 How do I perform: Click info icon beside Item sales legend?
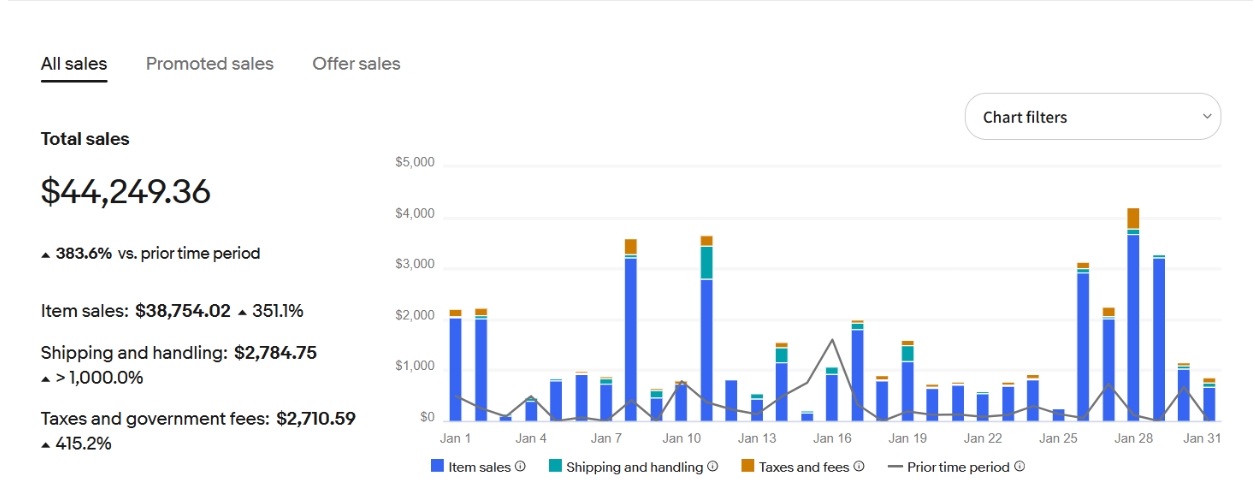(520, 466)
